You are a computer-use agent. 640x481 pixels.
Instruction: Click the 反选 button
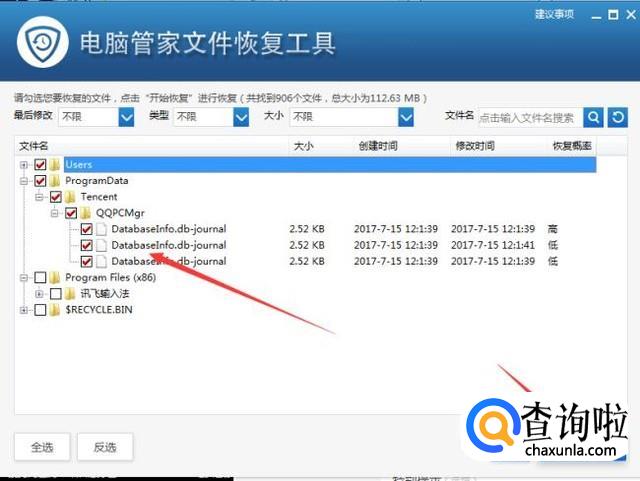pos(105,447)
